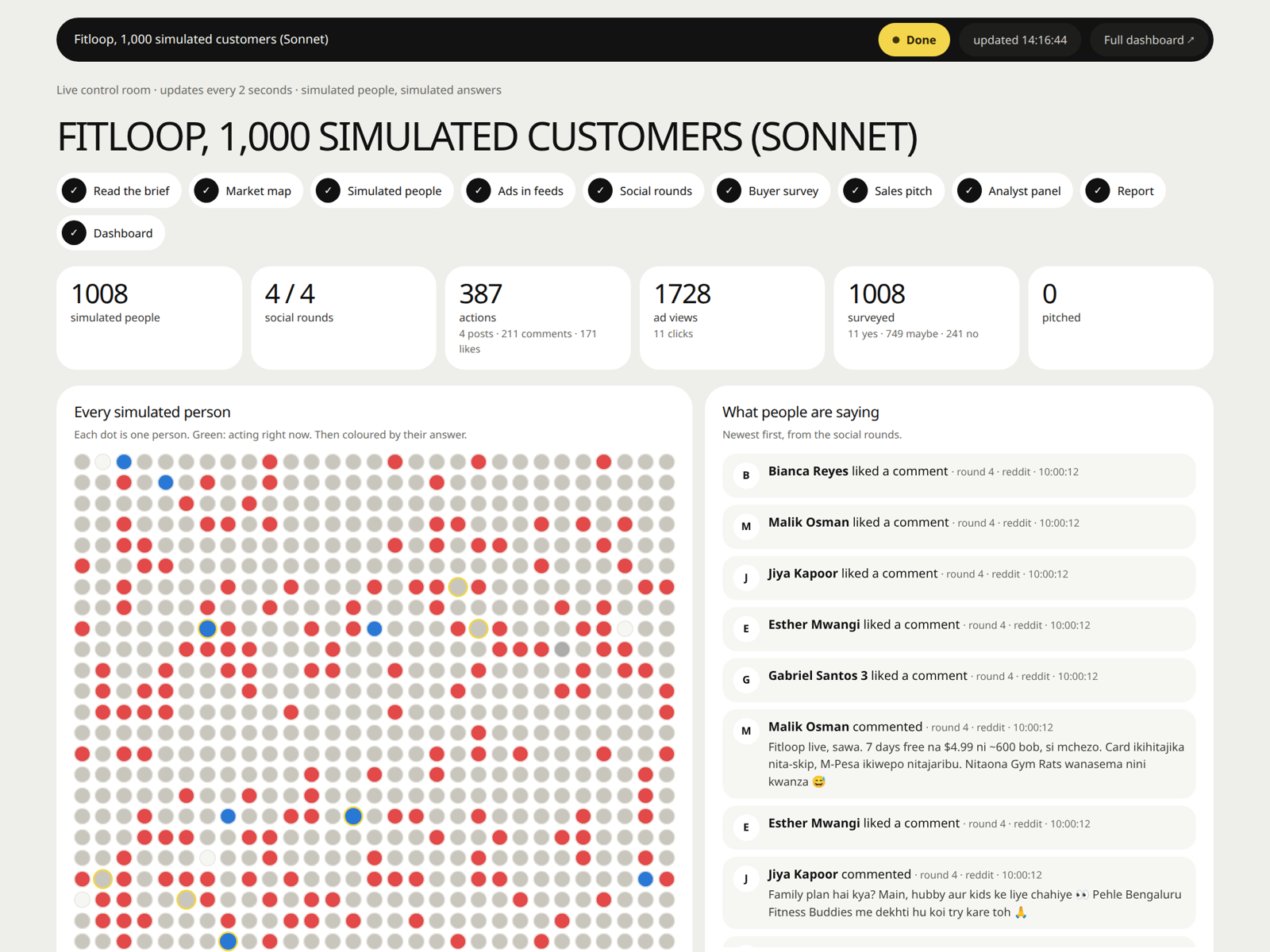Click the checkmark icon beside Simulated people

tap(328, 190)
